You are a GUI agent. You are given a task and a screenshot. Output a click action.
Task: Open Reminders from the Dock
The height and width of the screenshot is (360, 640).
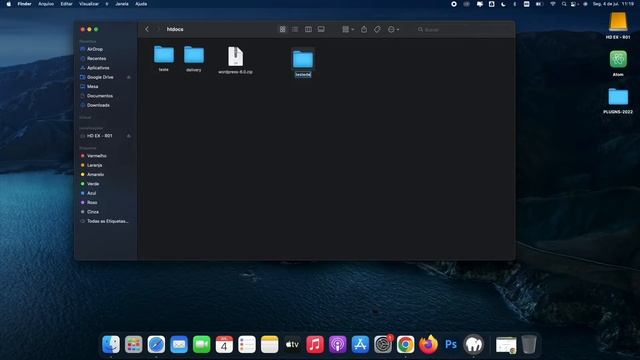(247, 344)
